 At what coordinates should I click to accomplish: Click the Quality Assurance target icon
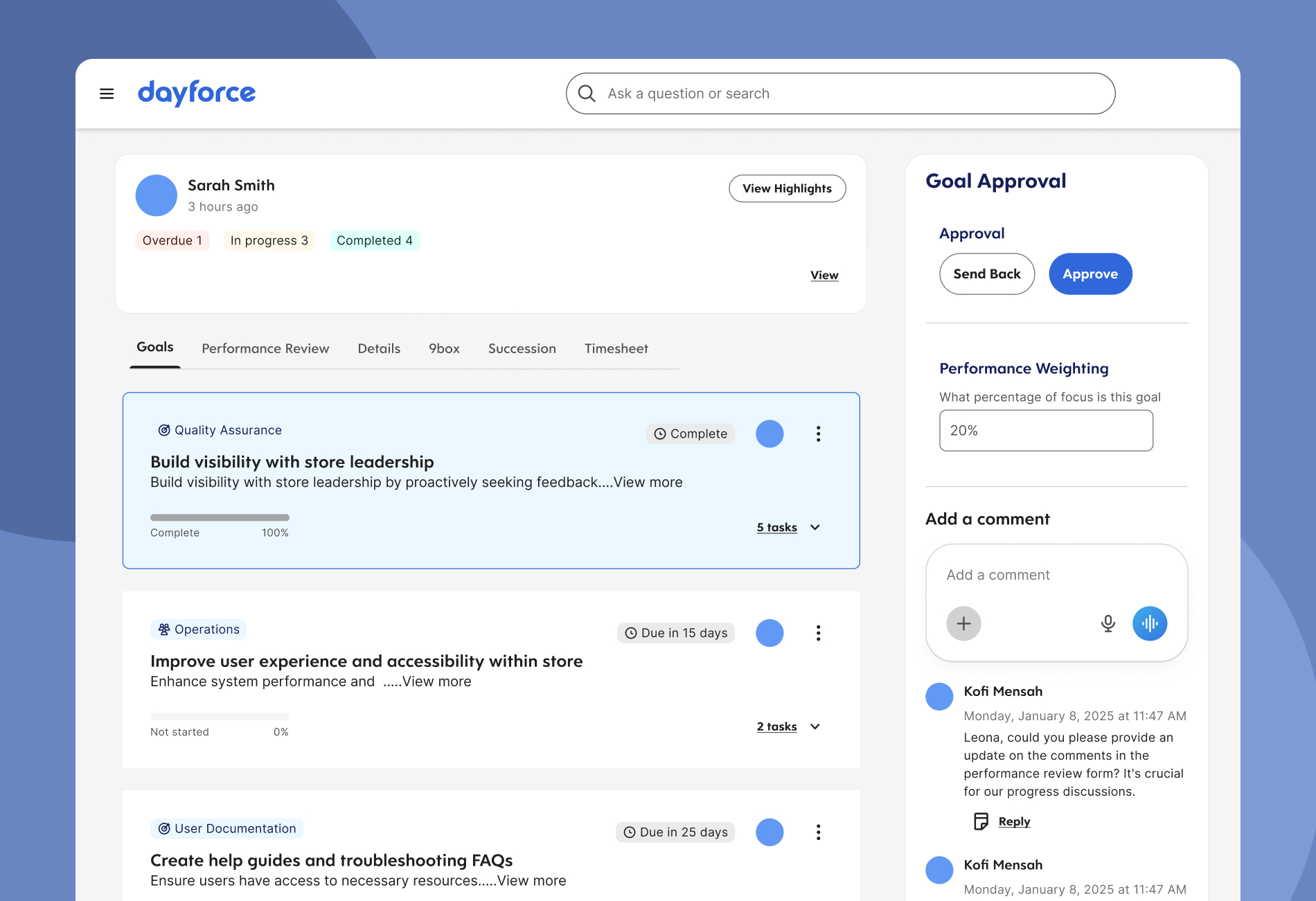(x=164, y=430)
